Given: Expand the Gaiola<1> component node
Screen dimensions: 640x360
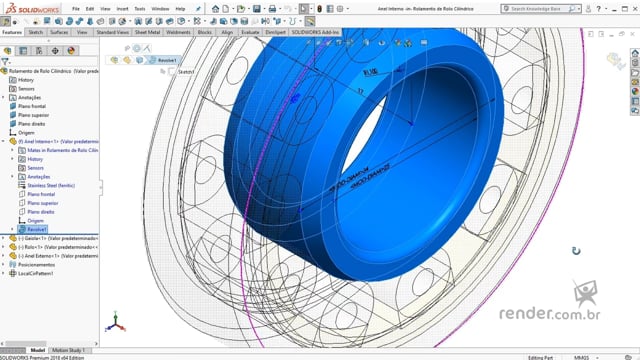Looking at the screenshot, I should 3,238.
